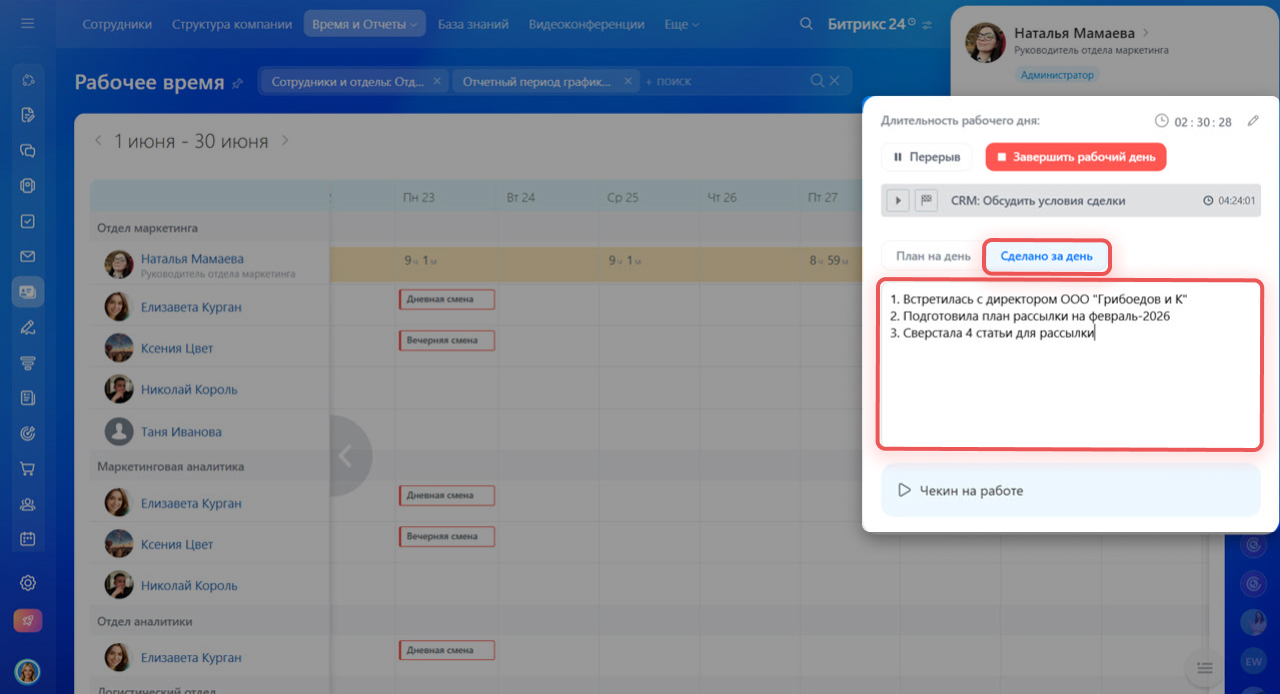The image size is (1280, 694).
Task: Click the Маркетинговая аналитика group header
Action: point(170,466)
